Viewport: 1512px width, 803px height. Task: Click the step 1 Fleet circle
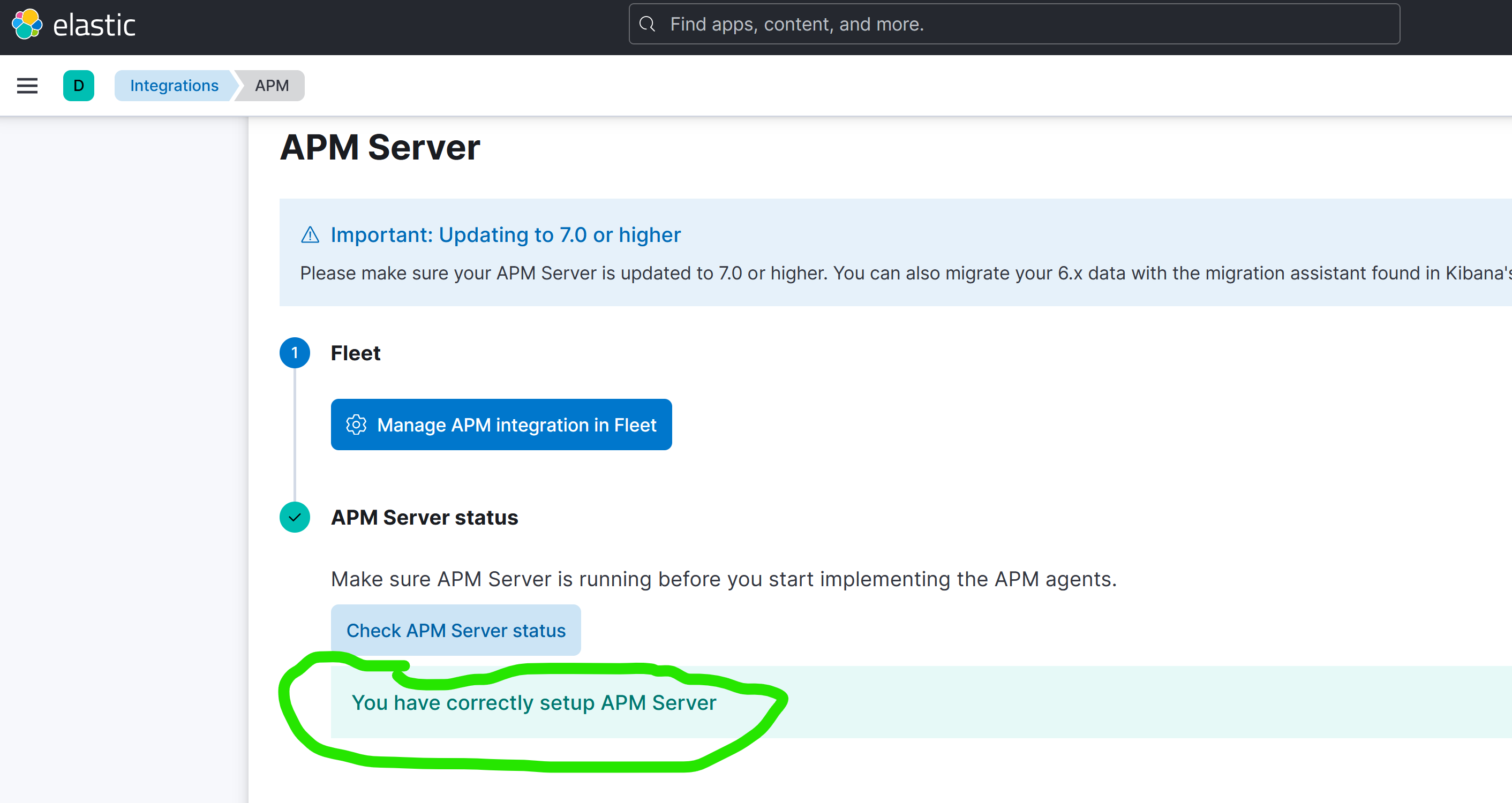295,353
